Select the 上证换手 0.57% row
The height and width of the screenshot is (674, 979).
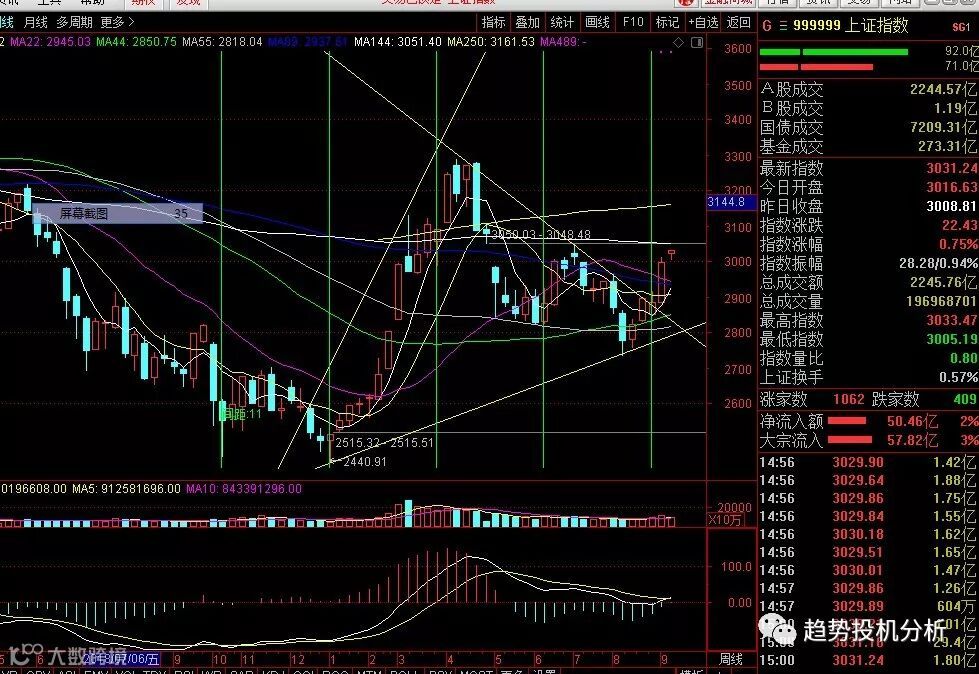pyautogui.click(x=868, y=377)
